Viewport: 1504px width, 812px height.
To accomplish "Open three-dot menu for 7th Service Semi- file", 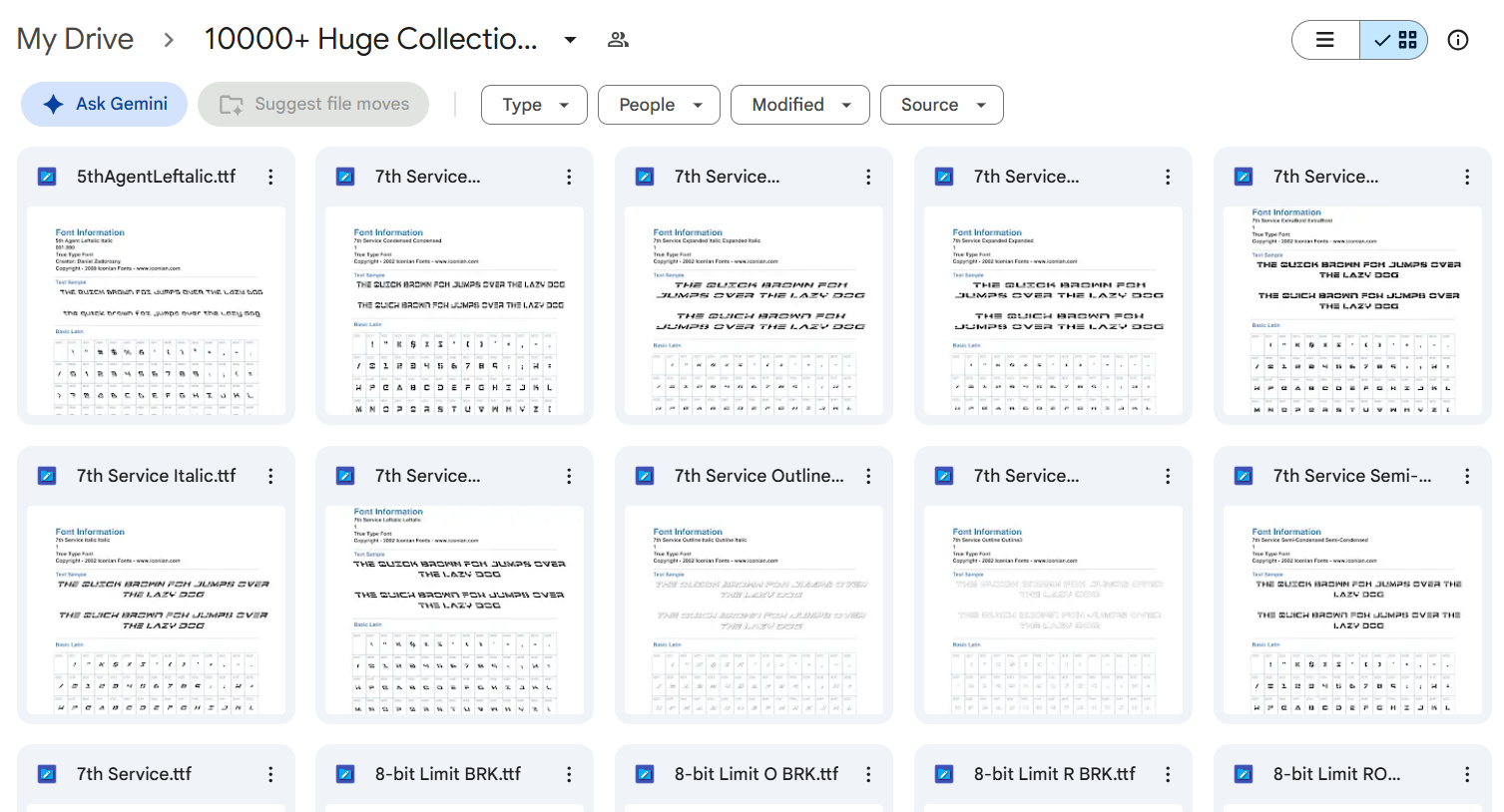I will coord(1467,476).
